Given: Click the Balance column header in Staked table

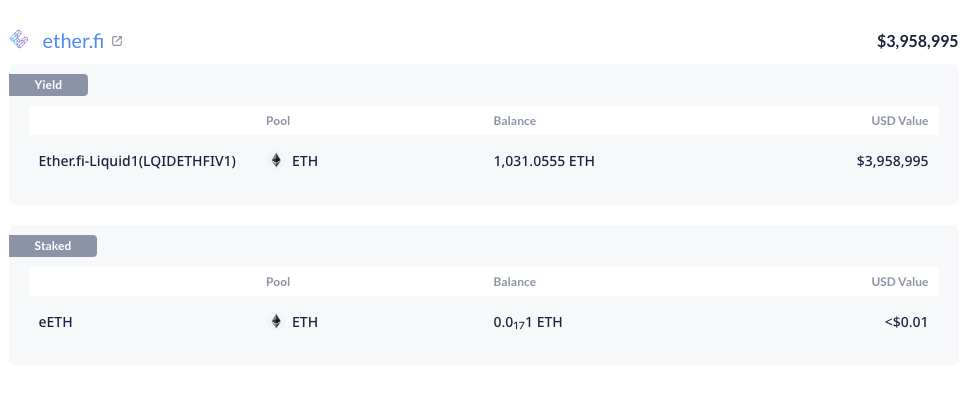Looking at the screenshot, I should tap(515, 281).
